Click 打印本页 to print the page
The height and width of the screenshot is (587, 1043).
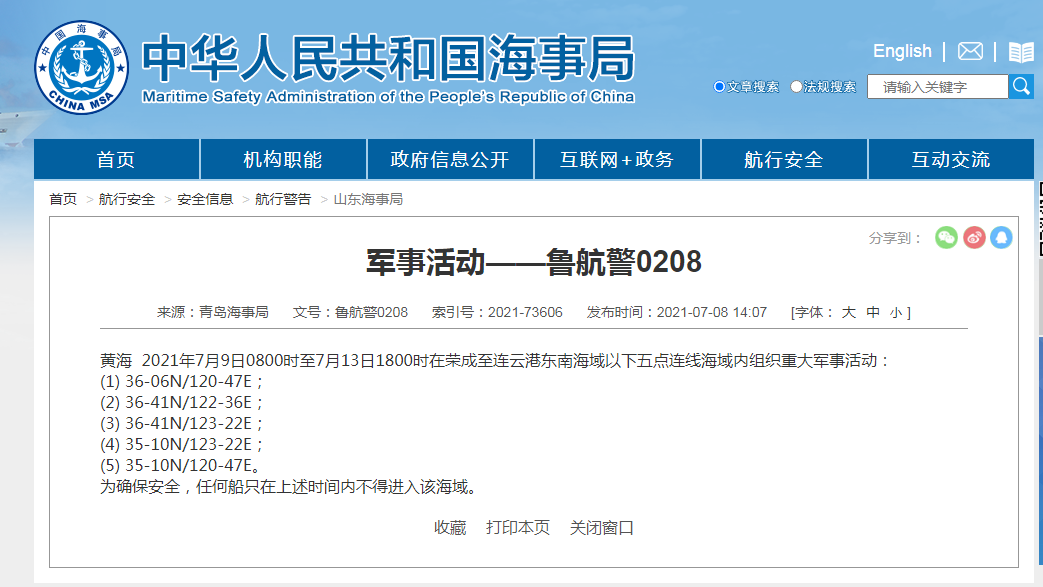pyautogui.click(x=518, y=527)
